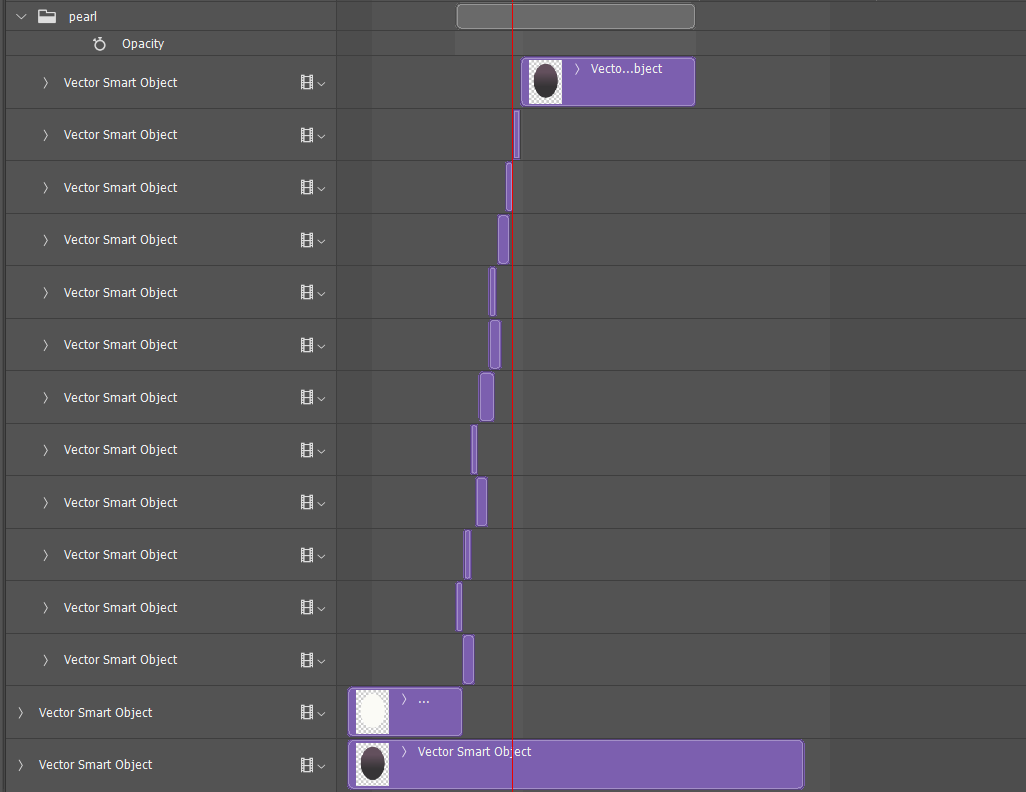Select the "Opacity" property label

coord(143,44)
